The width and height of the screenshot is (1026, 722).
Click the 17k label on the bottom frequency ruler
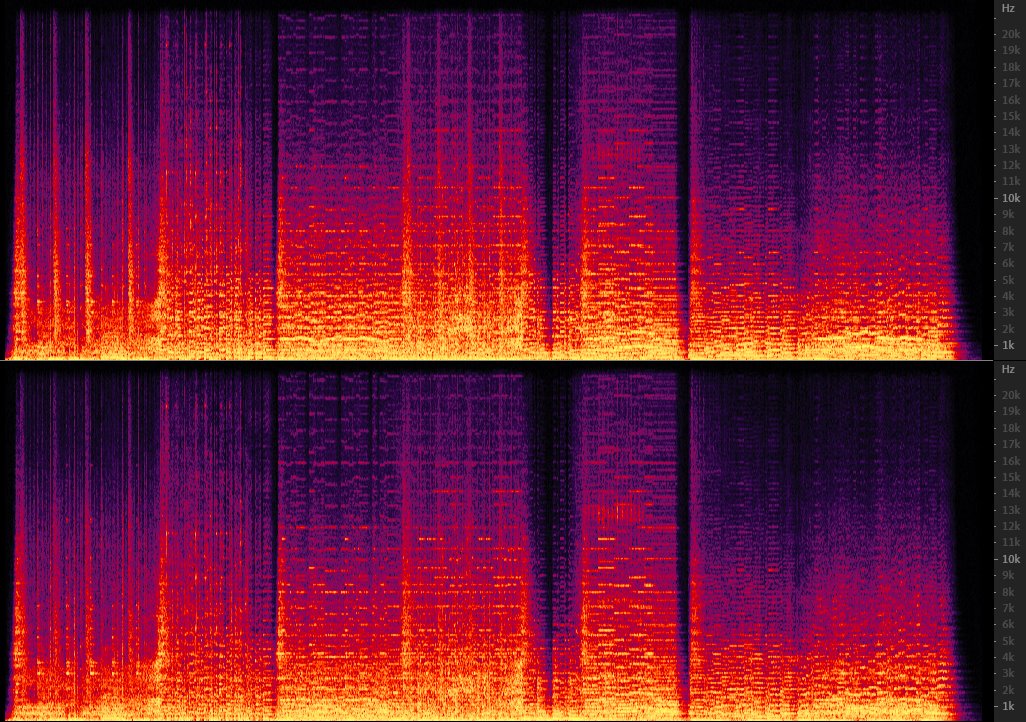pos(1008,444)
